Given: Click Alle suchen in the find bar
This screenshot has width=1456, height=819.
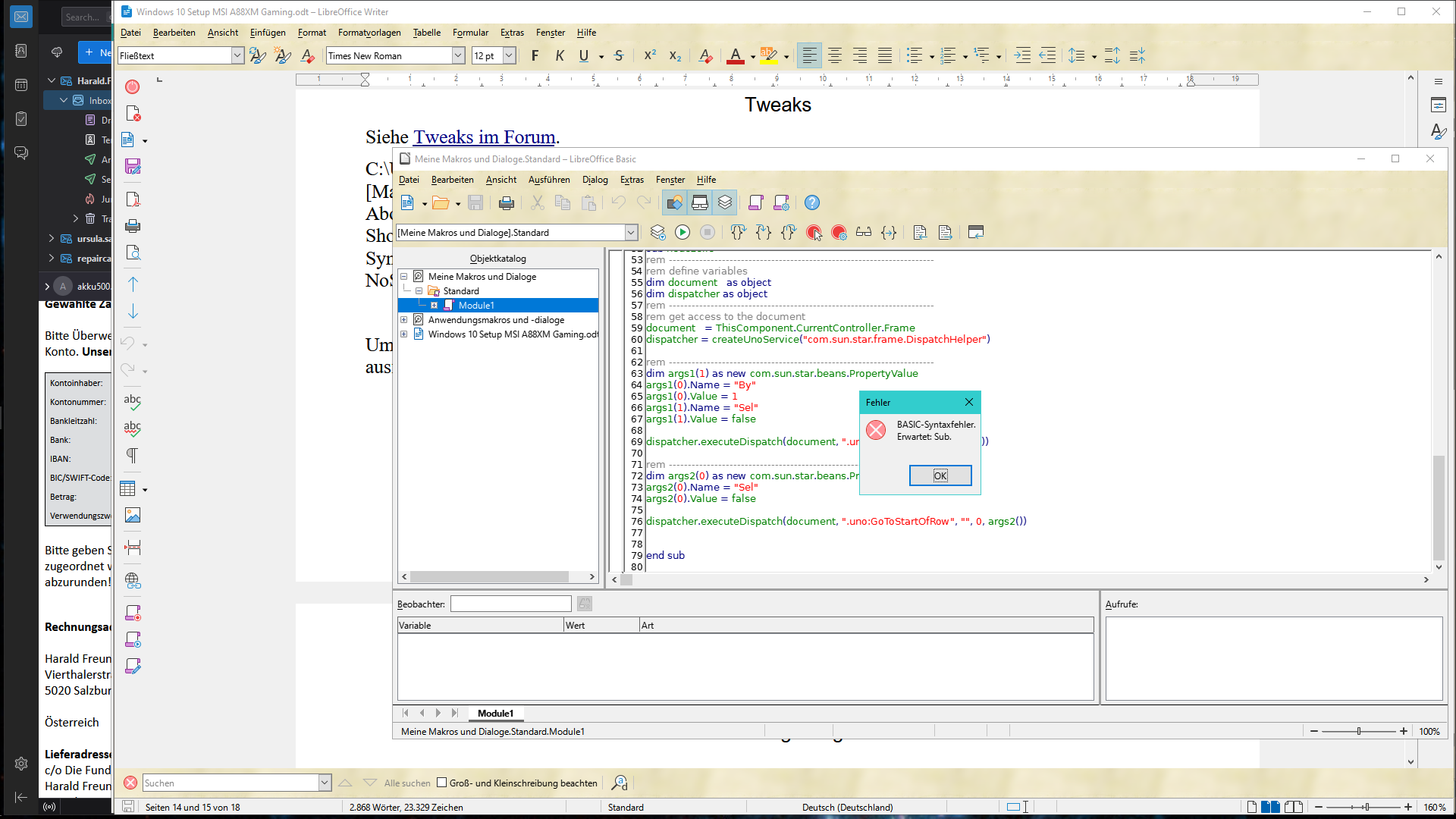Looking at the screenshot, I should [407, 783].
